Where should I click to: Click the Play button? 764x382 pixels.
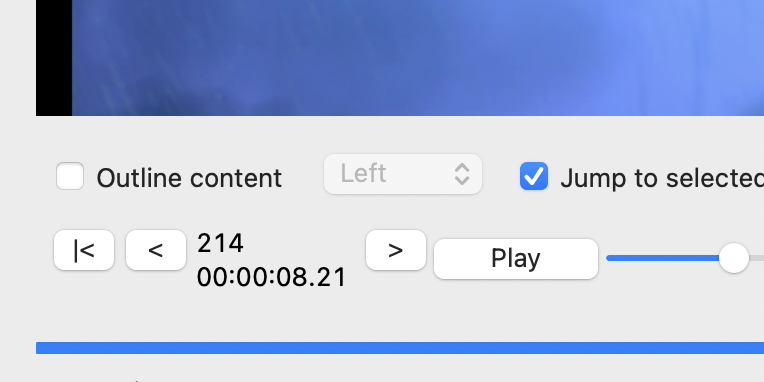pos(516,259)
